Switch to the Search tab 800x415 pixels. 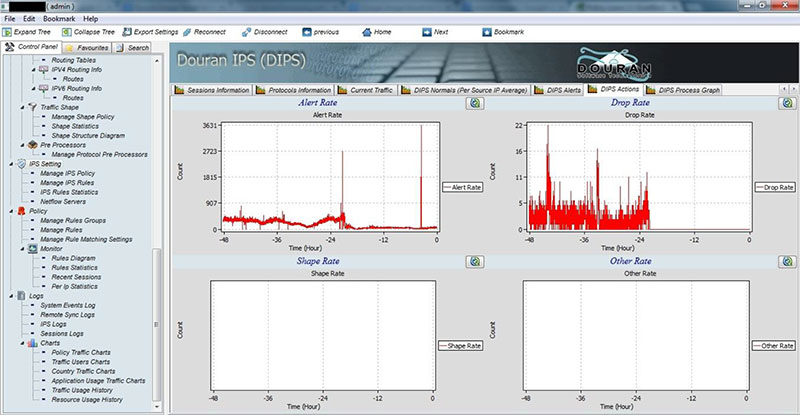[x=133, y=47]
